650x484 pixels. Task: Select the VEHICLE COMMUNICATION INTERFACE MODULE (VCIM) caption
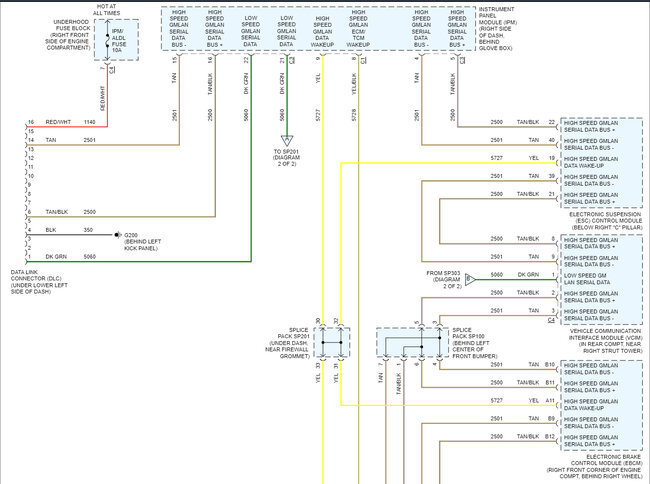pyautogui.click(x=605, y=341)
